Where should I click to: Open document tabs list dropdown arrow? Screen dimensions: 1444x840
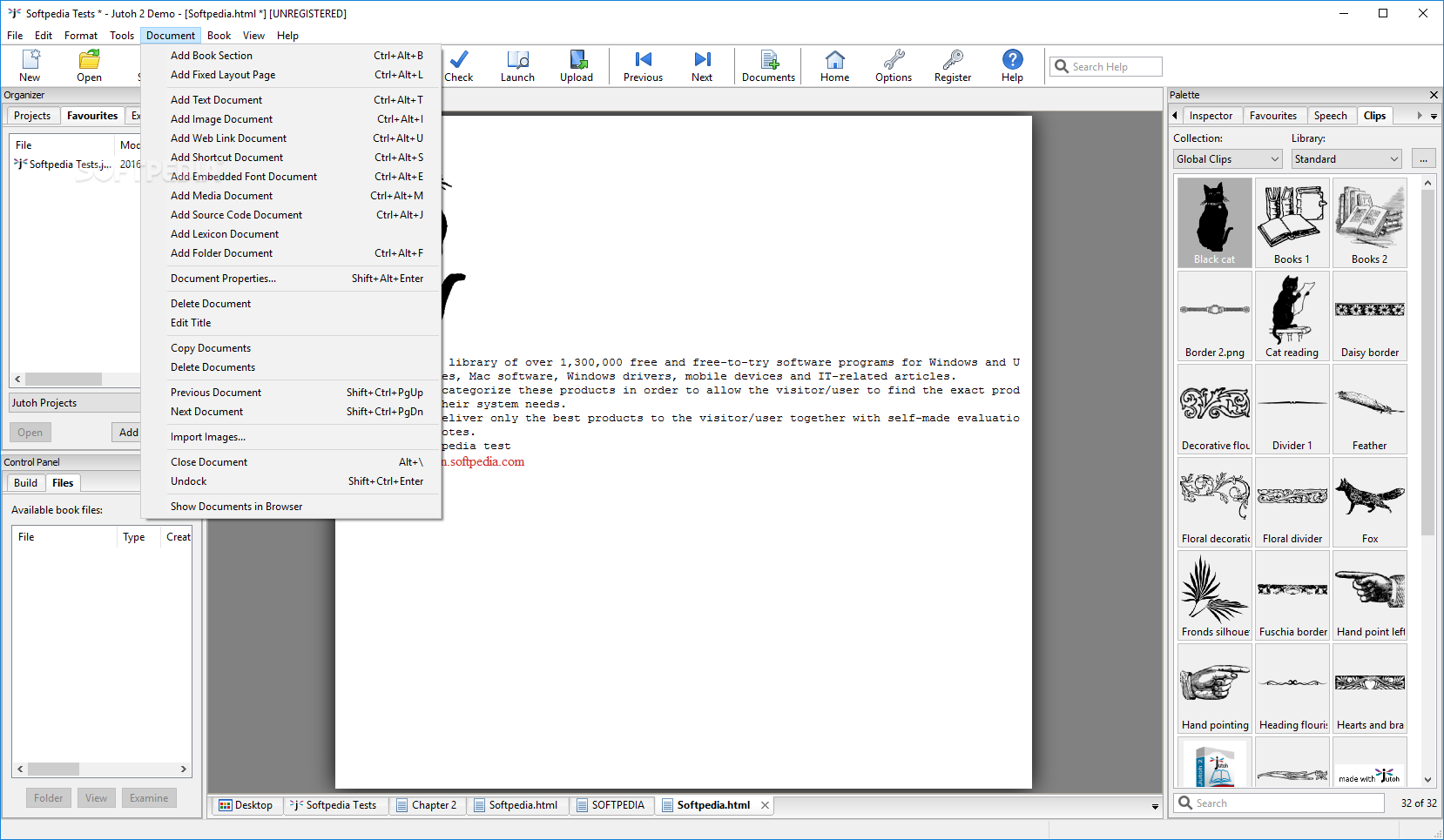coord(1155,806)
